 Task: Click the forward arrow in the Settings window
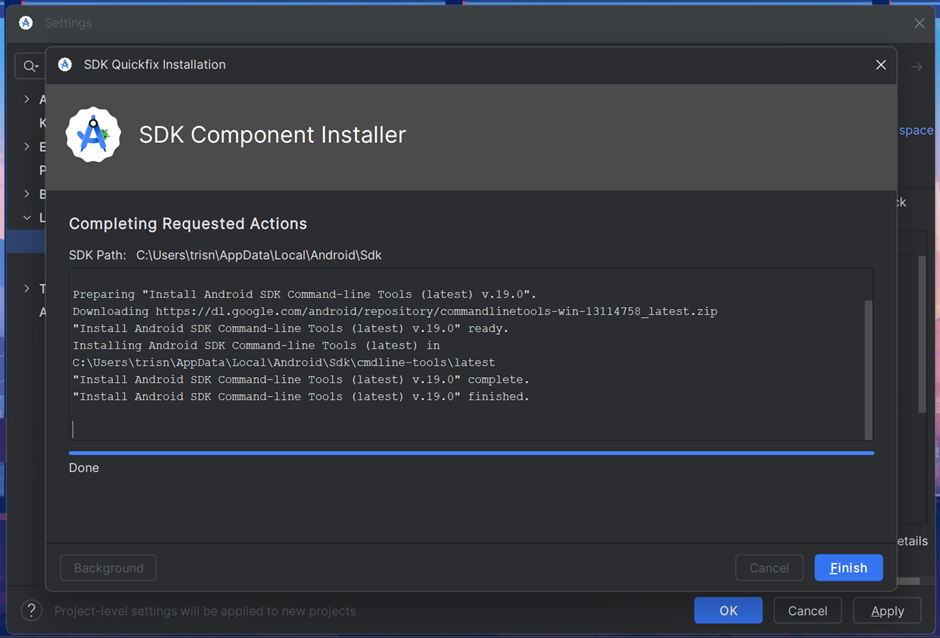917,67
